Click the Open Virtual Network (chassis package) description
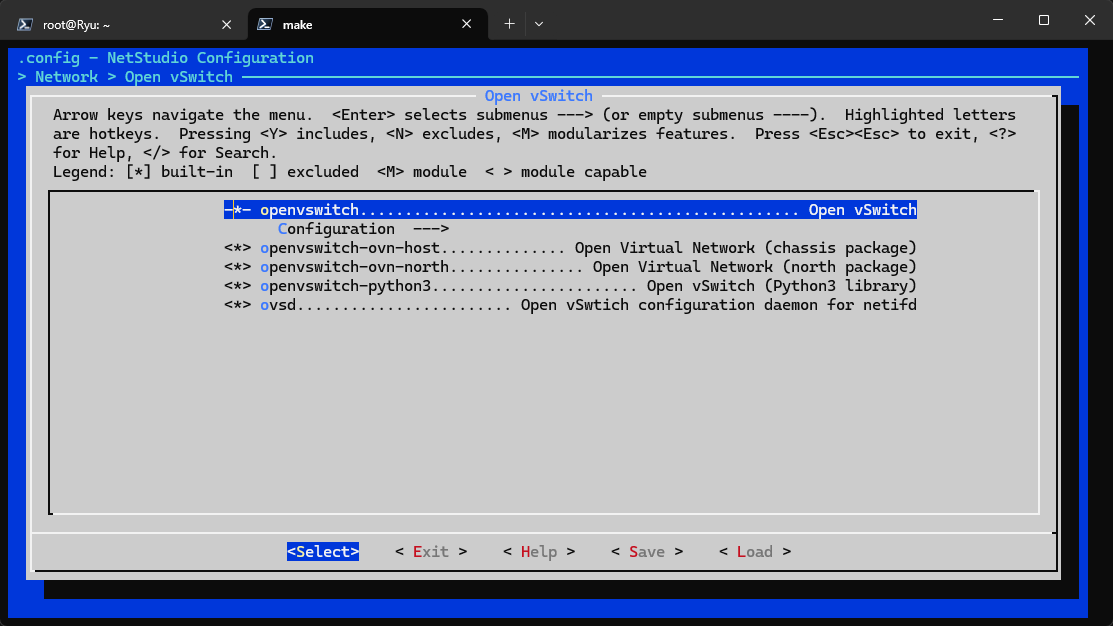Image resolution: width=1113 pixels, height=626 pixels. point(745,248)
